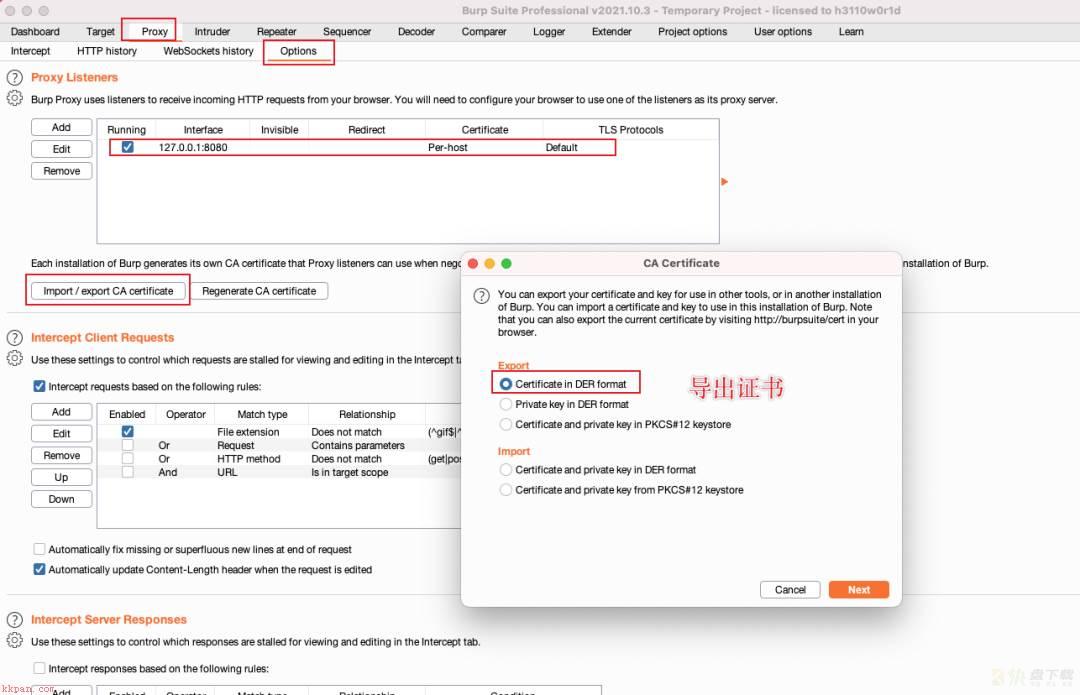The height and width of the screenshot is (695, 1080).
Task: Click Next in CA Certificate dialog
Action: 859,590
